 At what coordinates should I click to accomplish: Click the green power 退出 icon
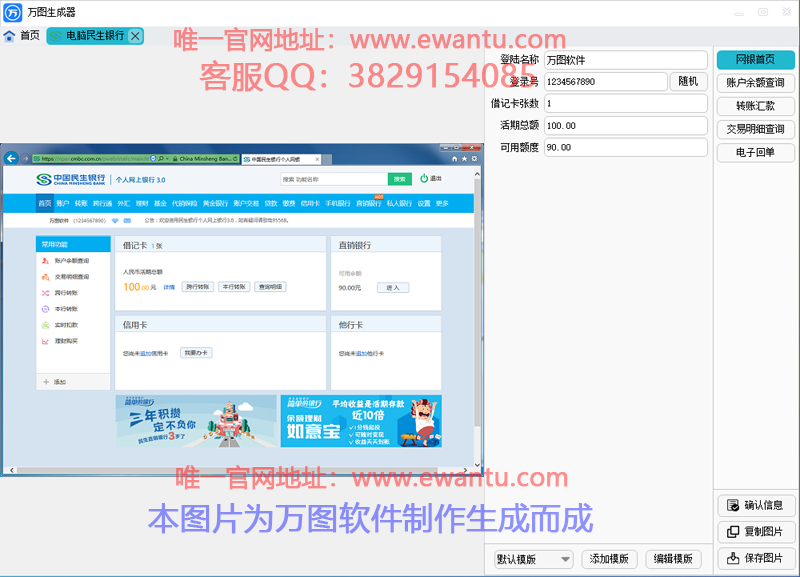click(424, 178)
